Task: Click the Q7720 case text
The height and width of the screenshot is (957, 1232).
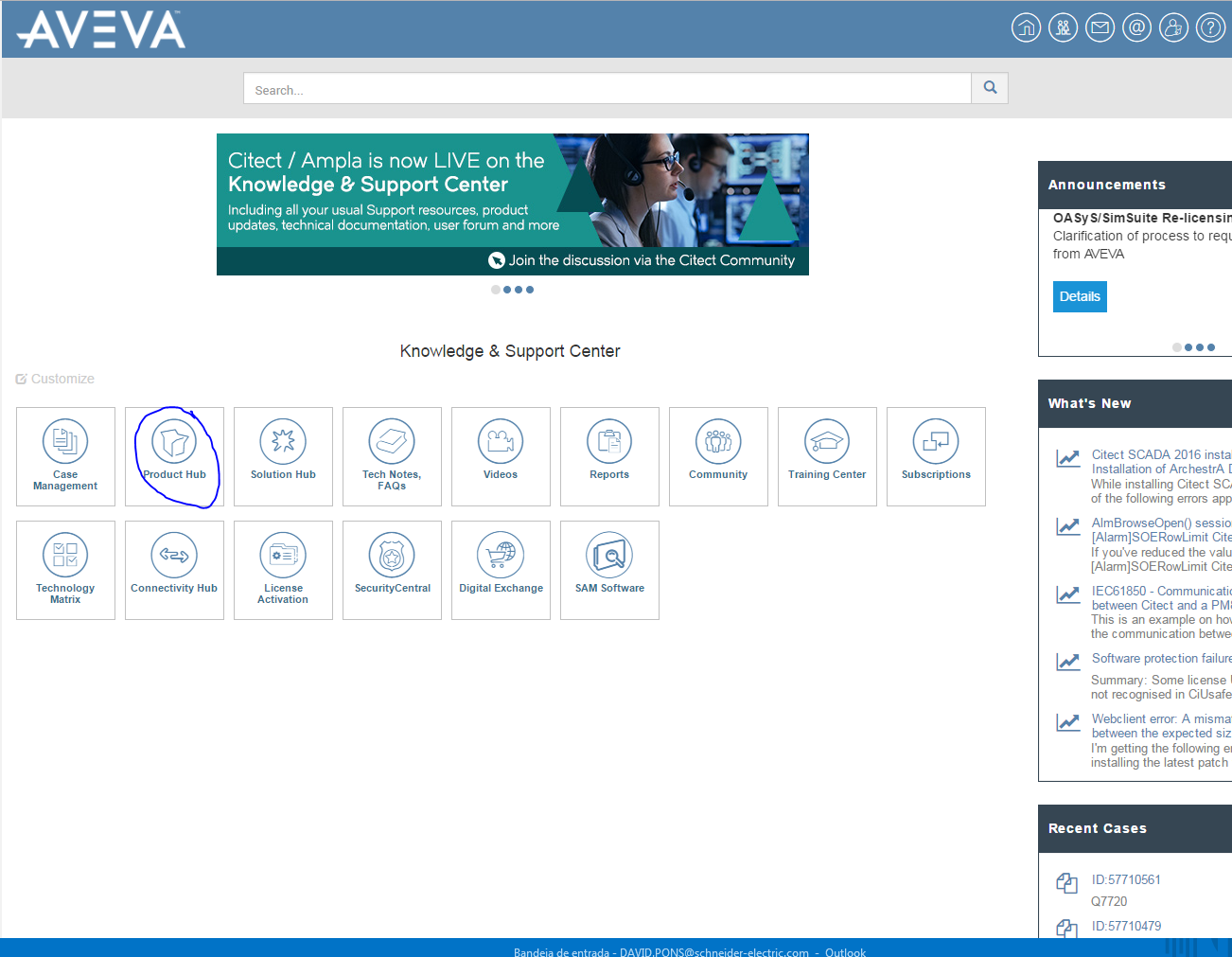Action: point(1109,901)
